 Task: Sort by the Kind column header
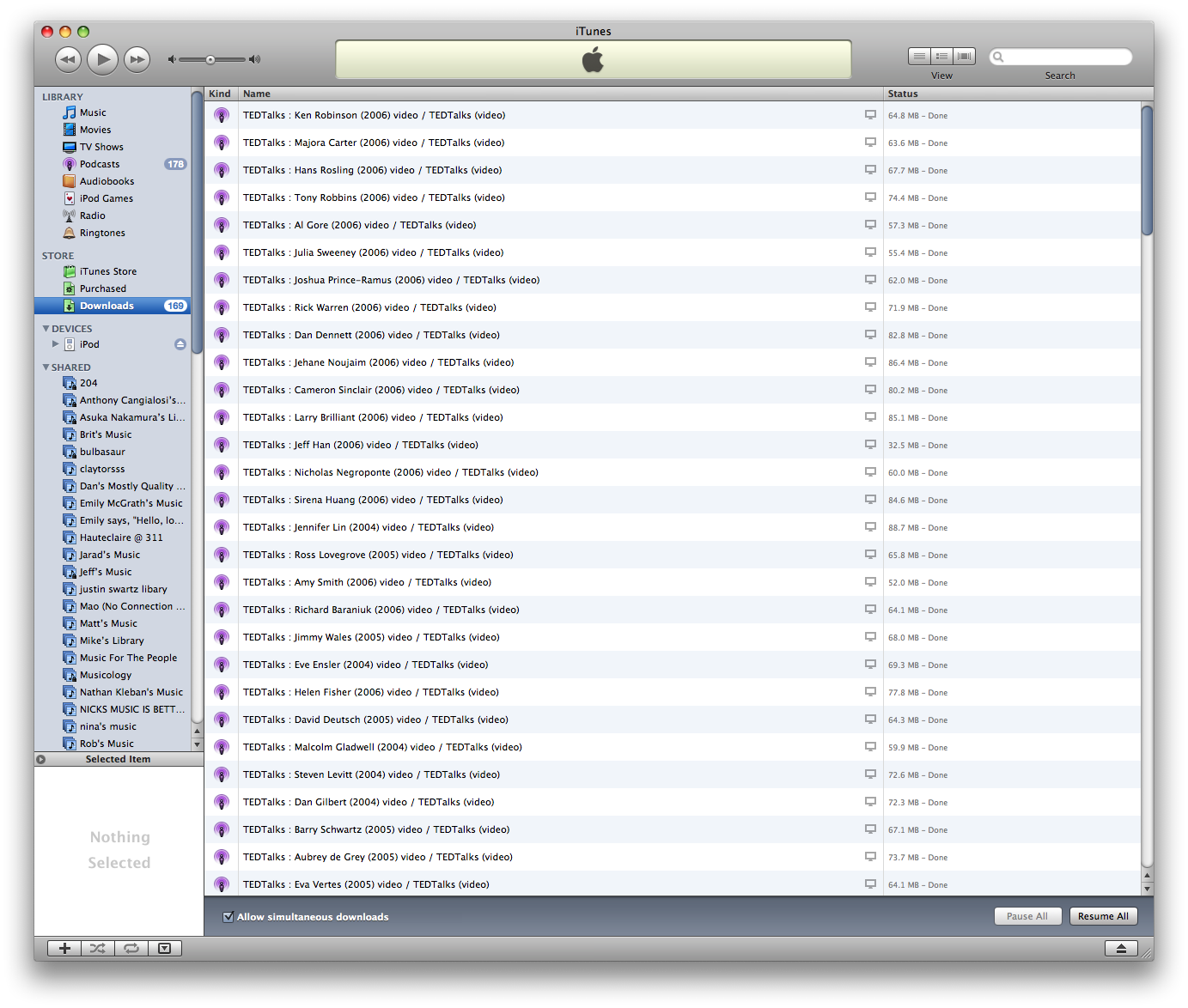[221, 94]
